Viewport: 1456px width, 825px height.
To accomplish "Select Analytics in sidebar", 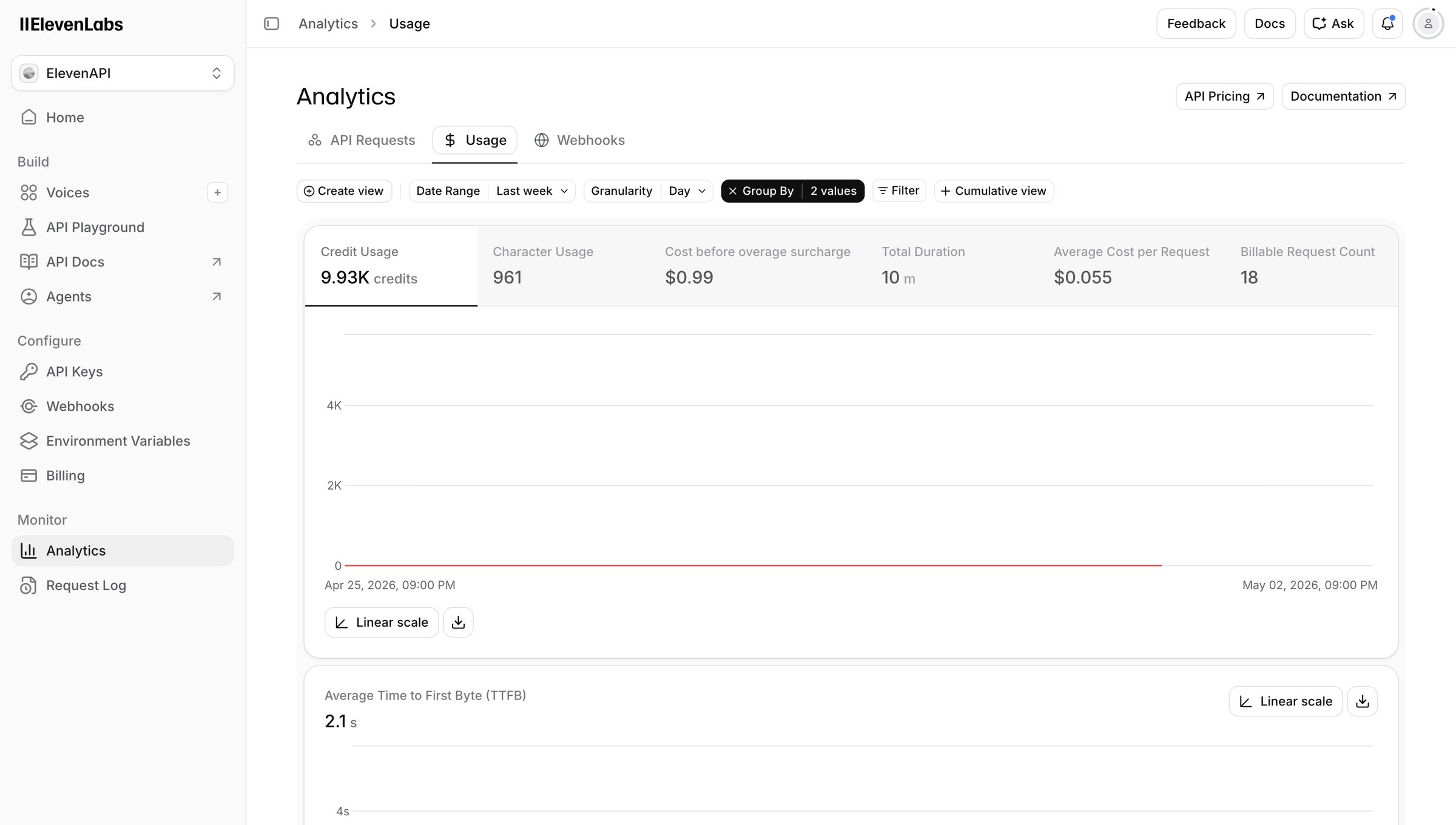I will pos(123,551).
